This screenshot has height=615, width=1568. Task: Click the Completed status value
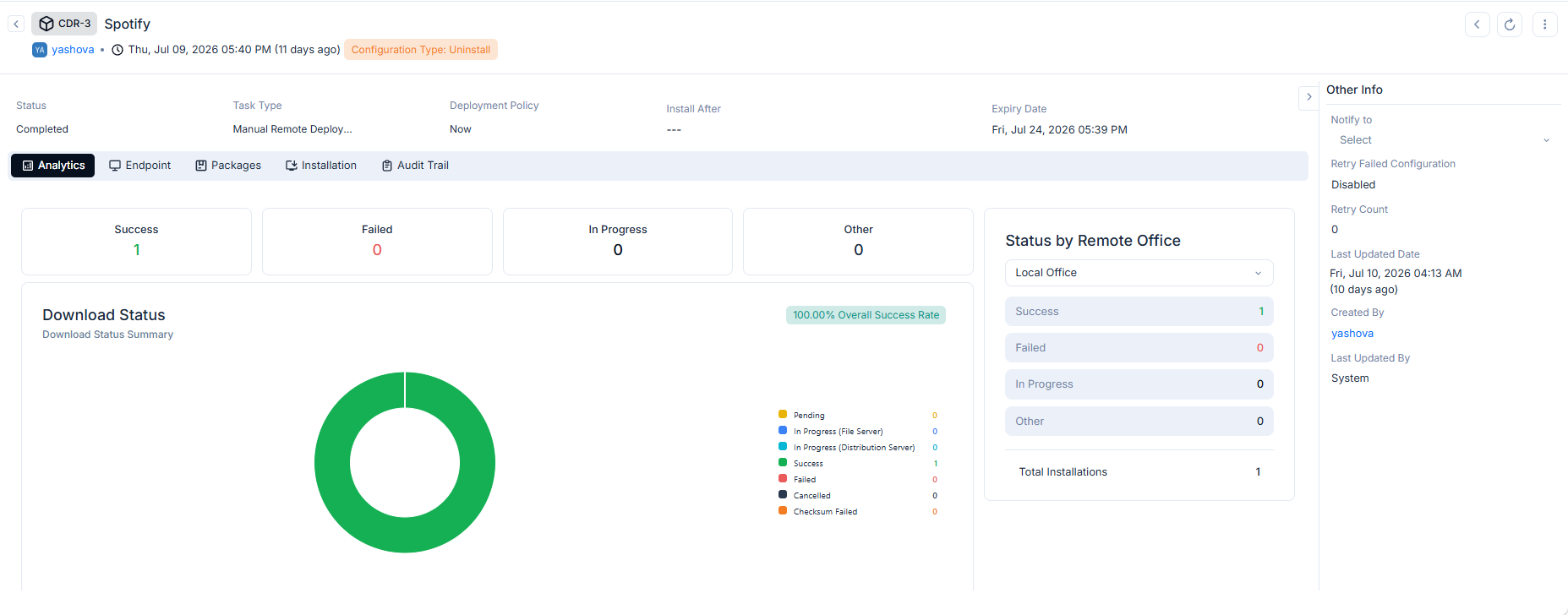pyautogui.click(x=42, y=129)
